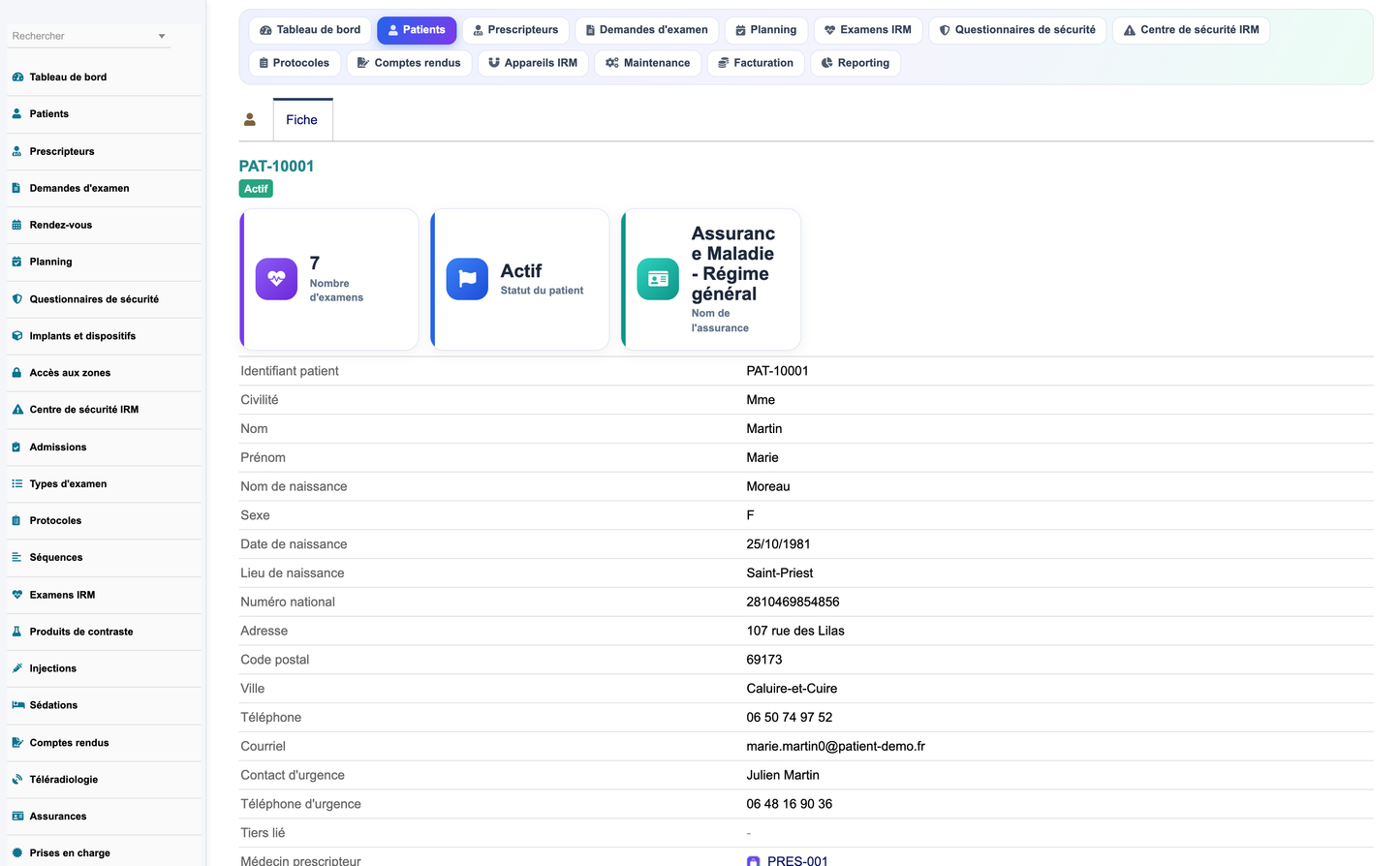The height and width of the screenshot is (866, 1400).
Task: Click the Tableau de bord sidebar gauge icon
Action: pyautogui.click(x=17, y=77)
